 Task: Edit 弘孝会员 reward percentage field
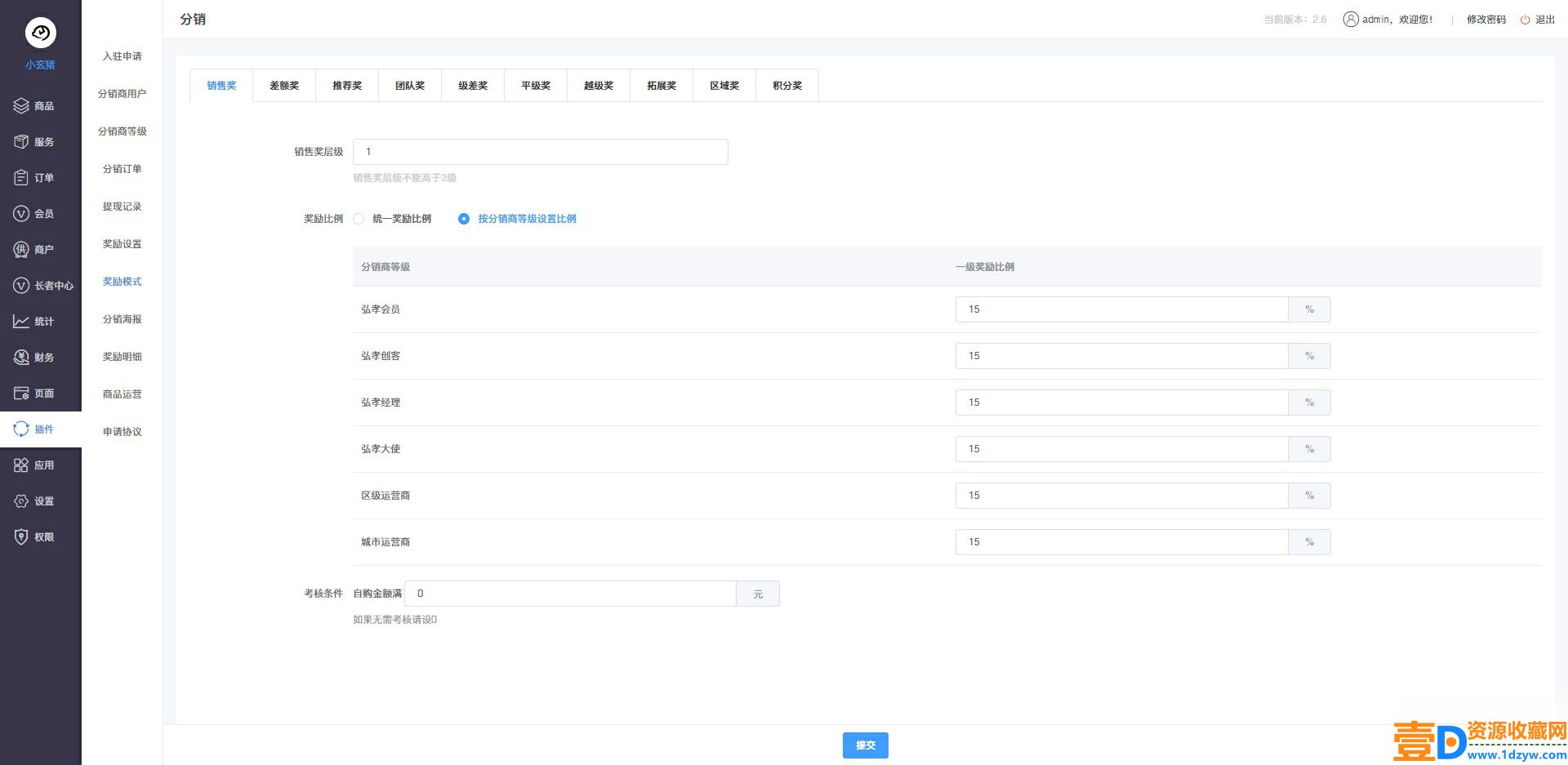point(1122,309)
